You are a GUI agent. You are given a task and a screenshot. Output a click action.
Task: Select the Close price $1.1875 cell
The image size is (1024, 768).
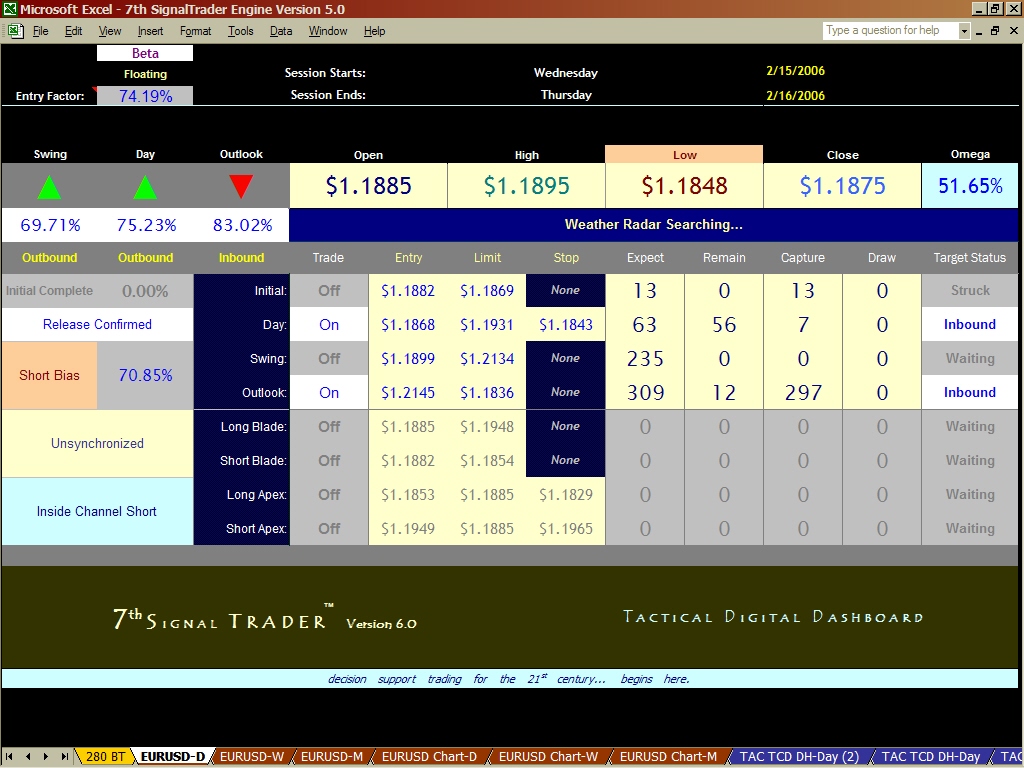pyautogui.click(x=842, y=185)
